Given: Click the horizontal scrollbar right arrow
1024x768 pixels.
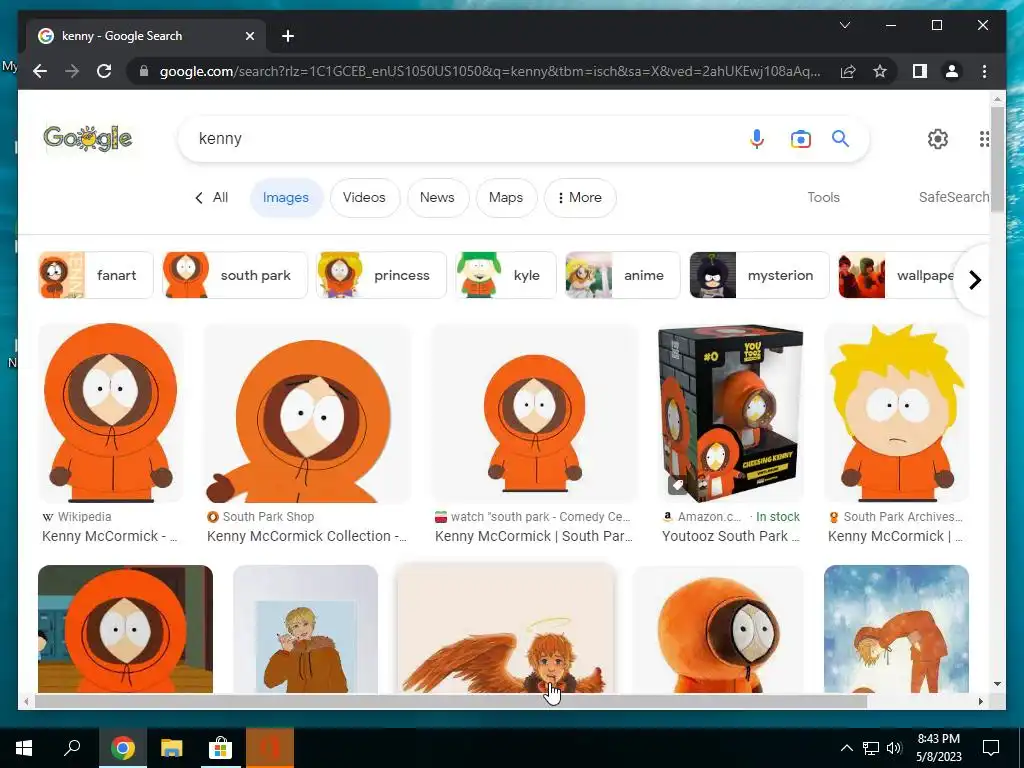Looking at the screenshot, I should point(981,701).
